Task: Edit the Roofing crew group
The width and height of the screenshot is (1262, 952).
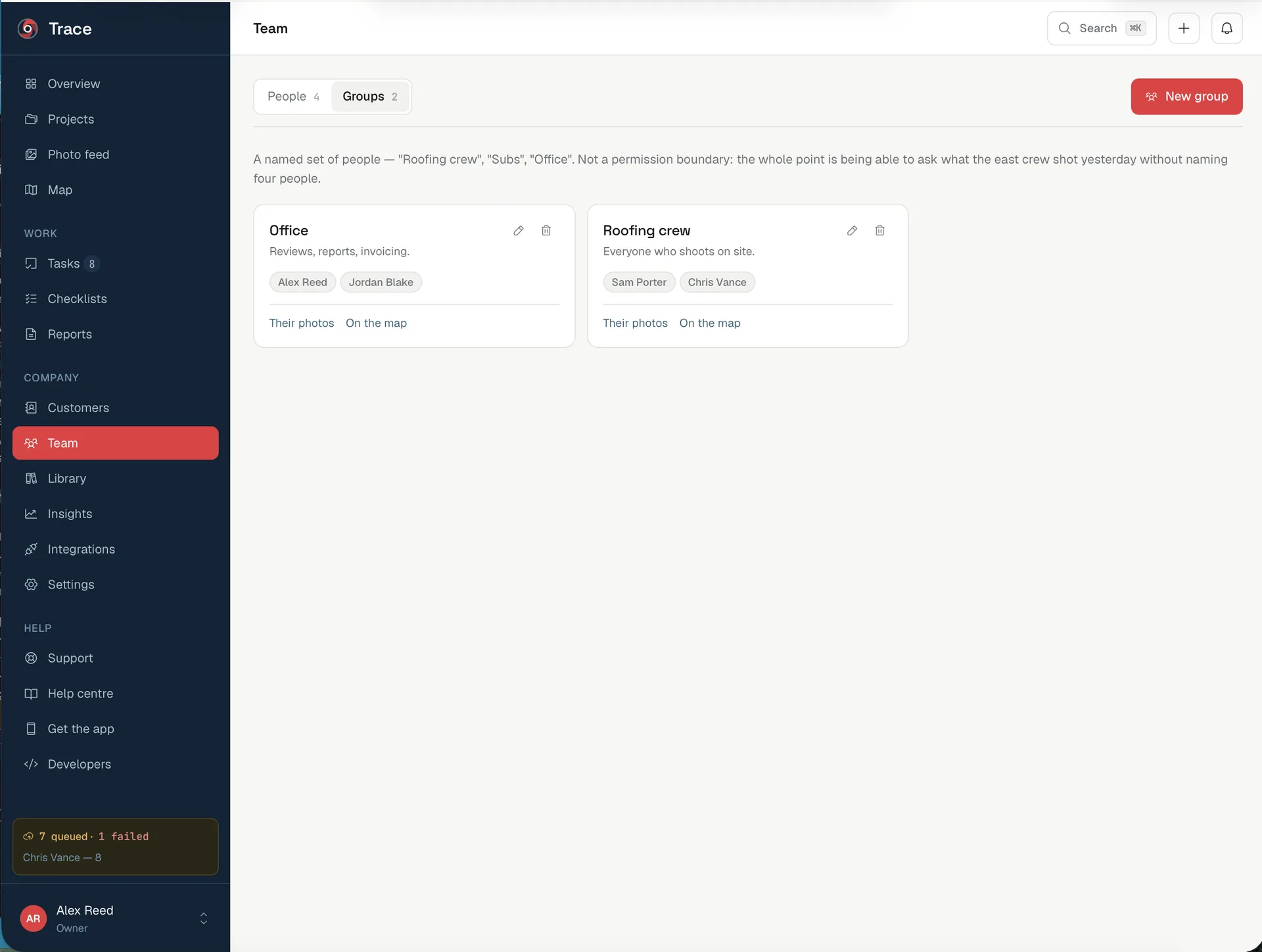Action: coord(852,231)
